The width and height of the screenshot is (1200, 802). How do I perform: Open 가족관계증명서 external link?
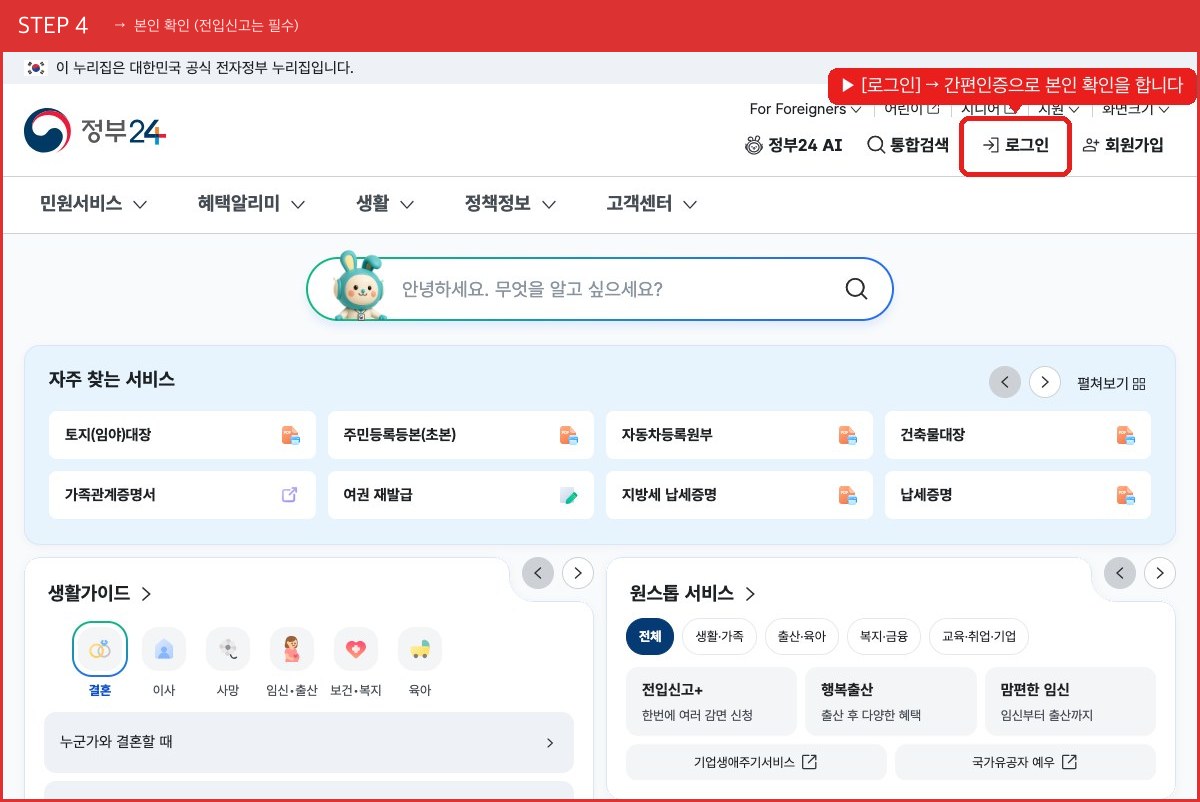pos(182,494)
